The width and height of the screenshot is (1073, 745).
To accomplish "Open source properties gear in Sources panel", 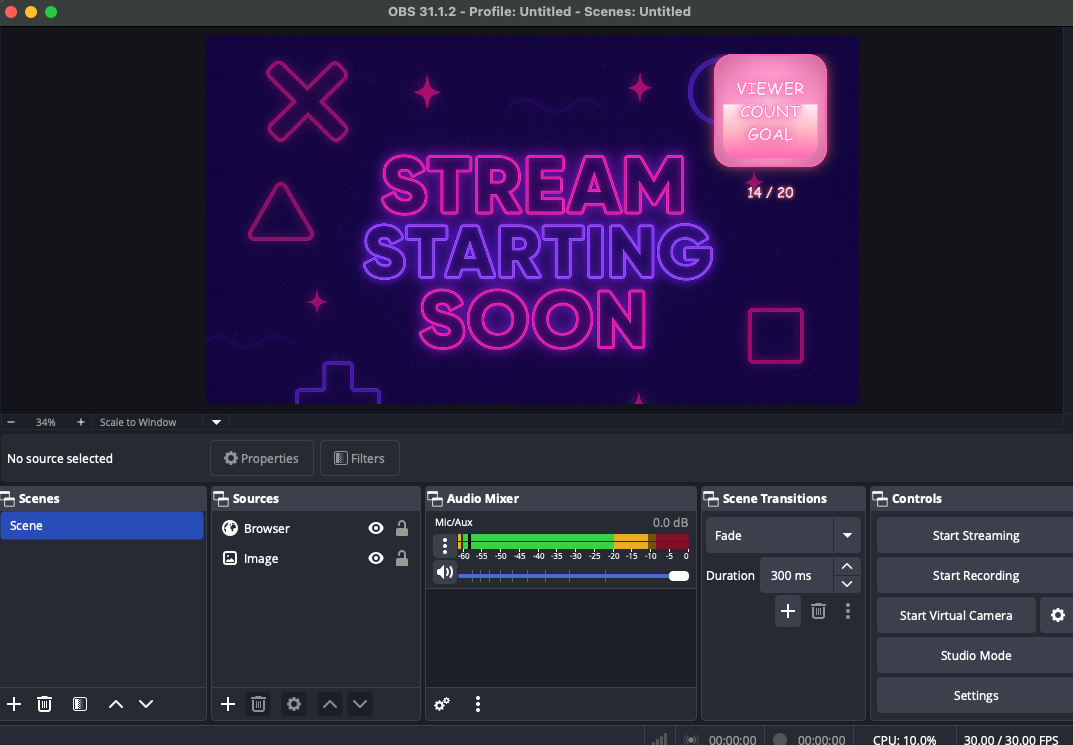I will 293,704.
